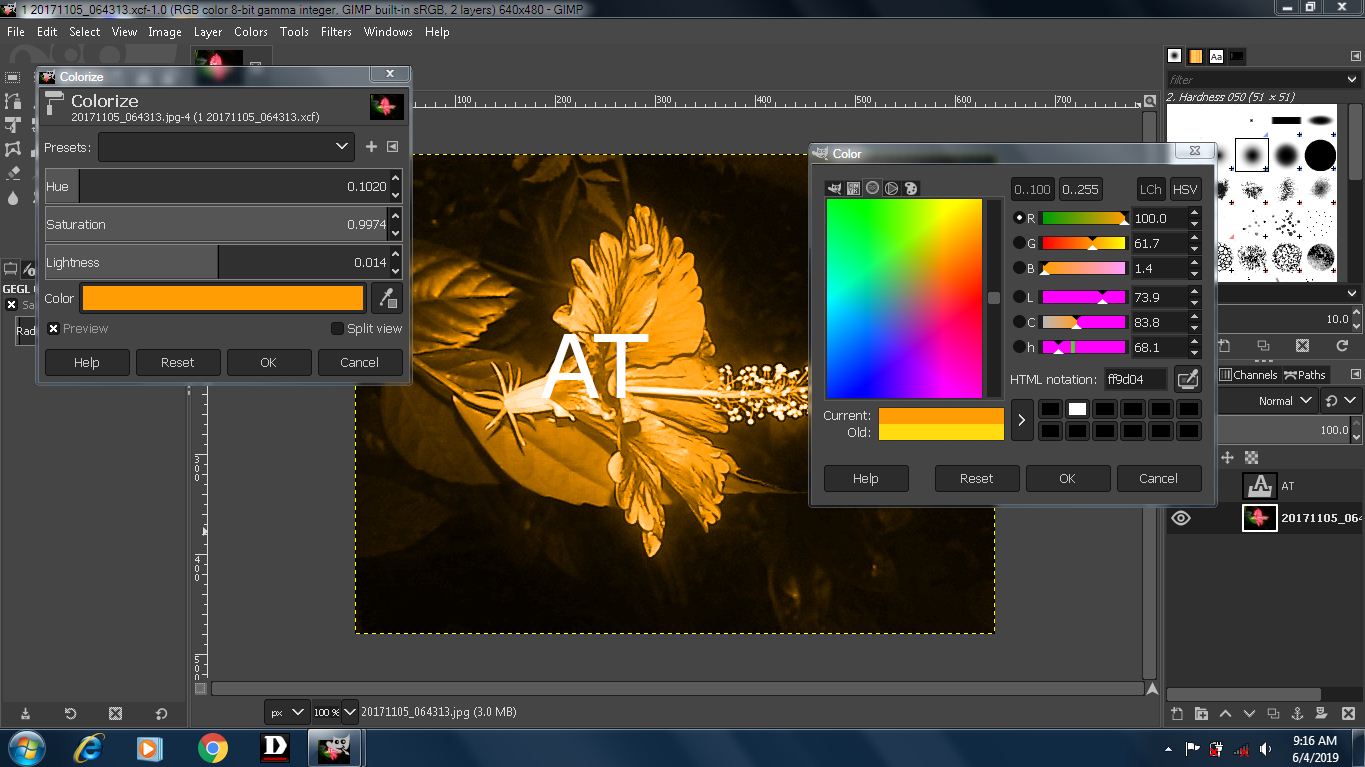1365x767 pixels.
Task: Open the Colors menu
Action: click(x=251, y=32)
